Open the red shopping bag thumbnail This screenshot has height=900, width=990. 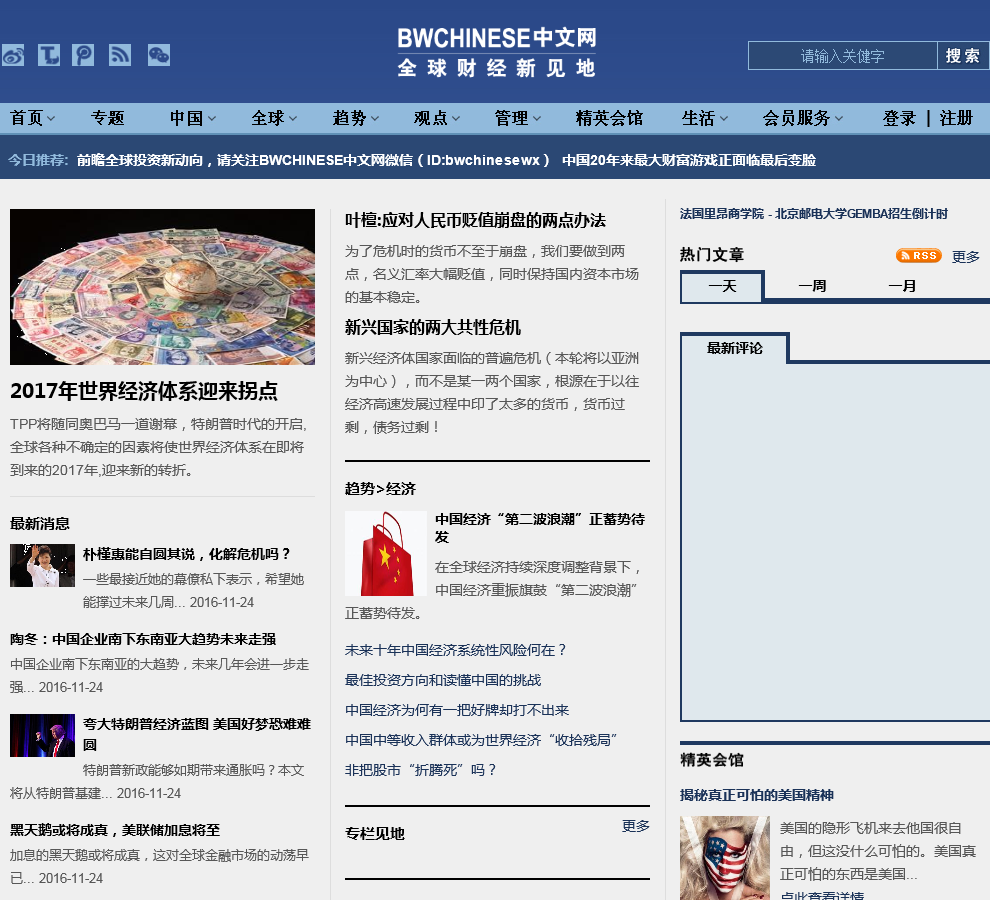click(386, 553)
